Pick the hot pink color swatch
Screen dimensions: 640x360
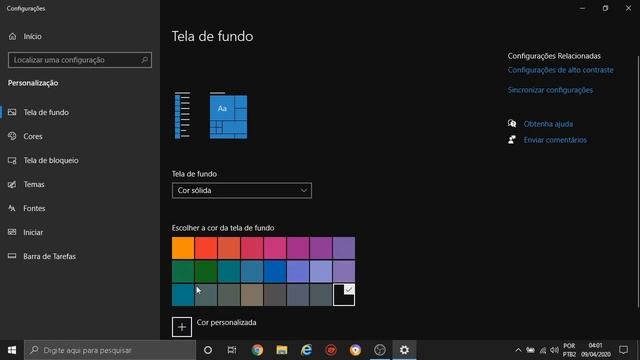point(275,248)
